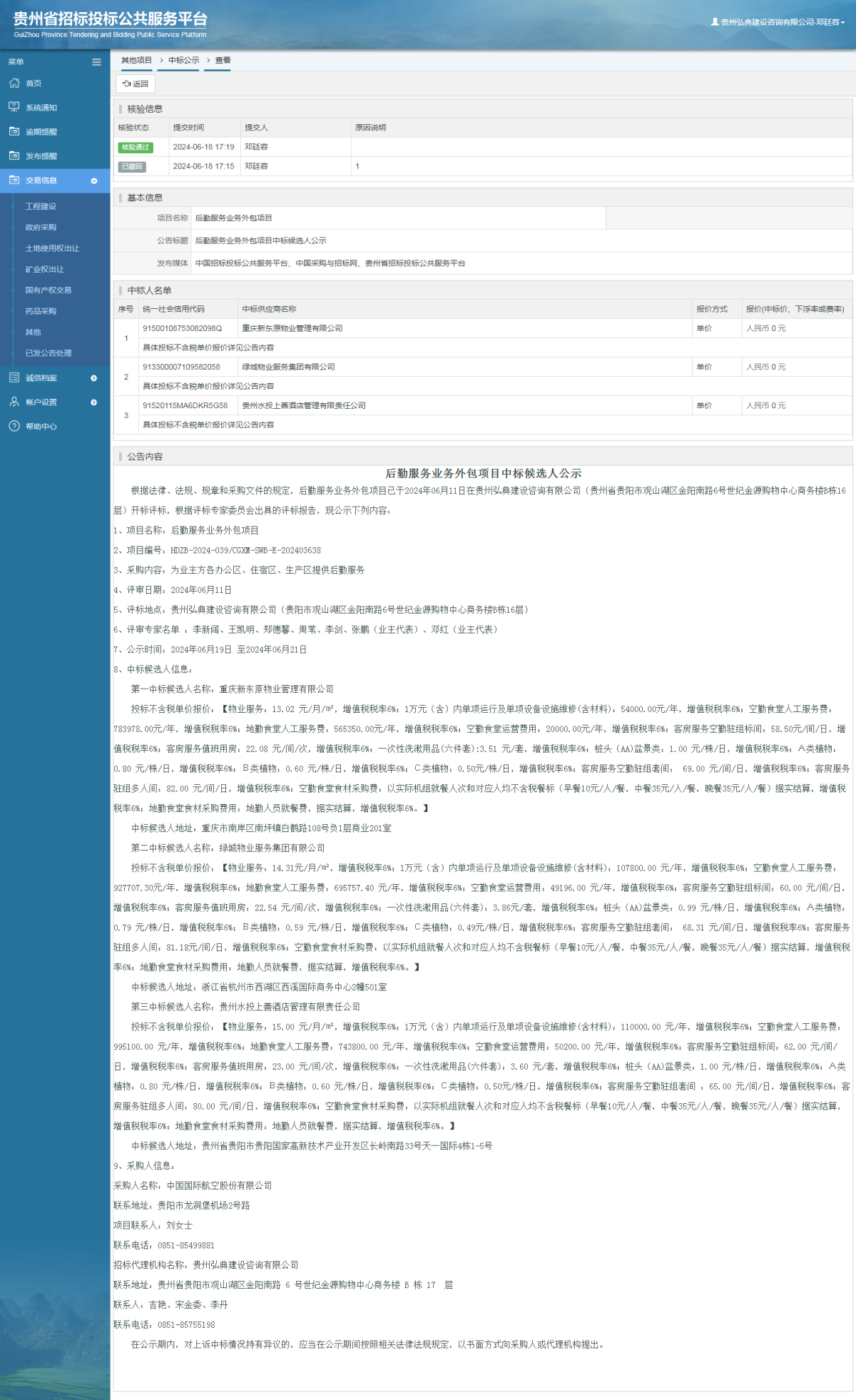Open the 系统通知 monitor icon
This screenshot has width=856, height=1400.
14,107
